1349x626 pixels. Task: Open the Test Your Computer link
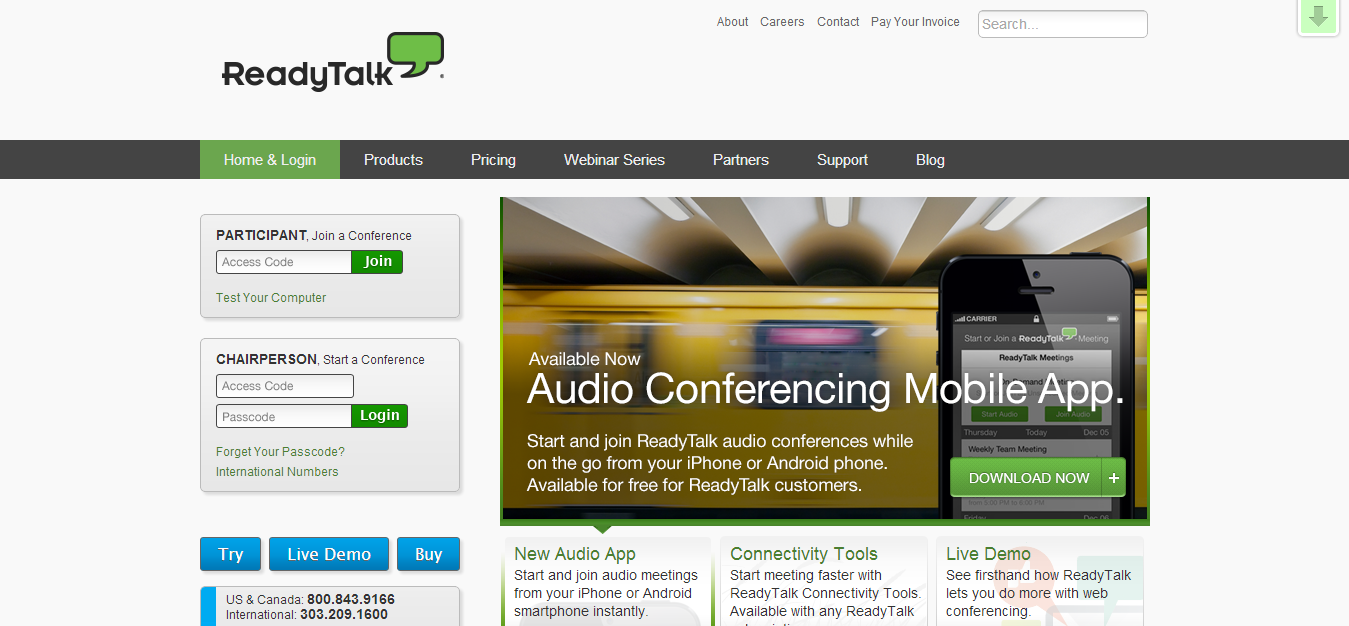tap(271, 298)
